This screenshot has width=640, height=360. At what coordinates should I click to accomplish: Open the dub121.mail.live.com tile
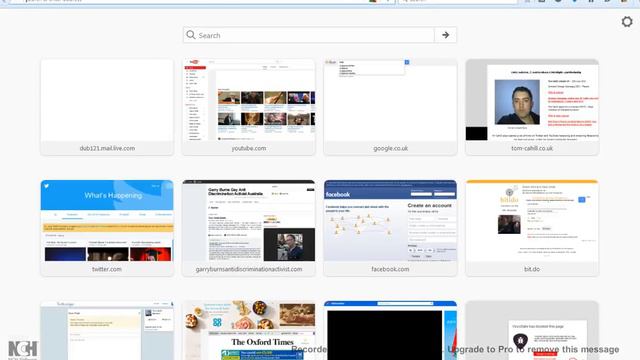(x=107, y=107)
